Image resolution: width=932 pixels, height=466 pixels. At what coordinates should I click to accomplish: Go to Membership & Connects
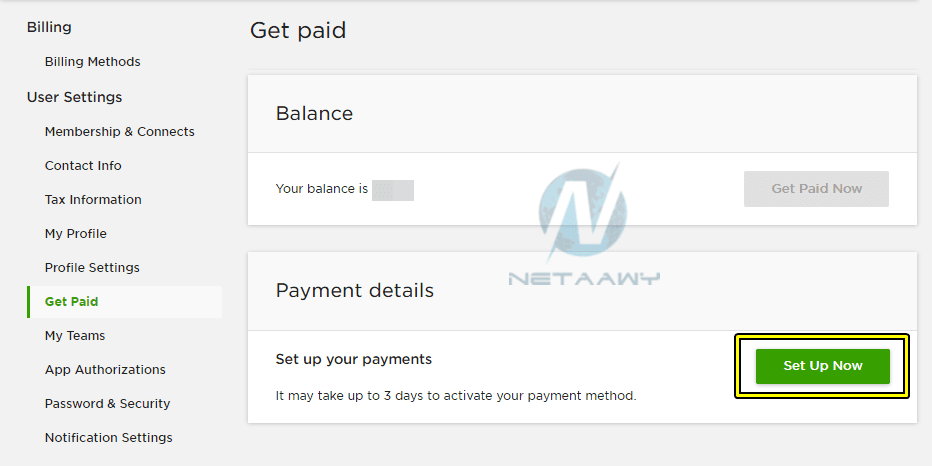[x=119, y=131]
